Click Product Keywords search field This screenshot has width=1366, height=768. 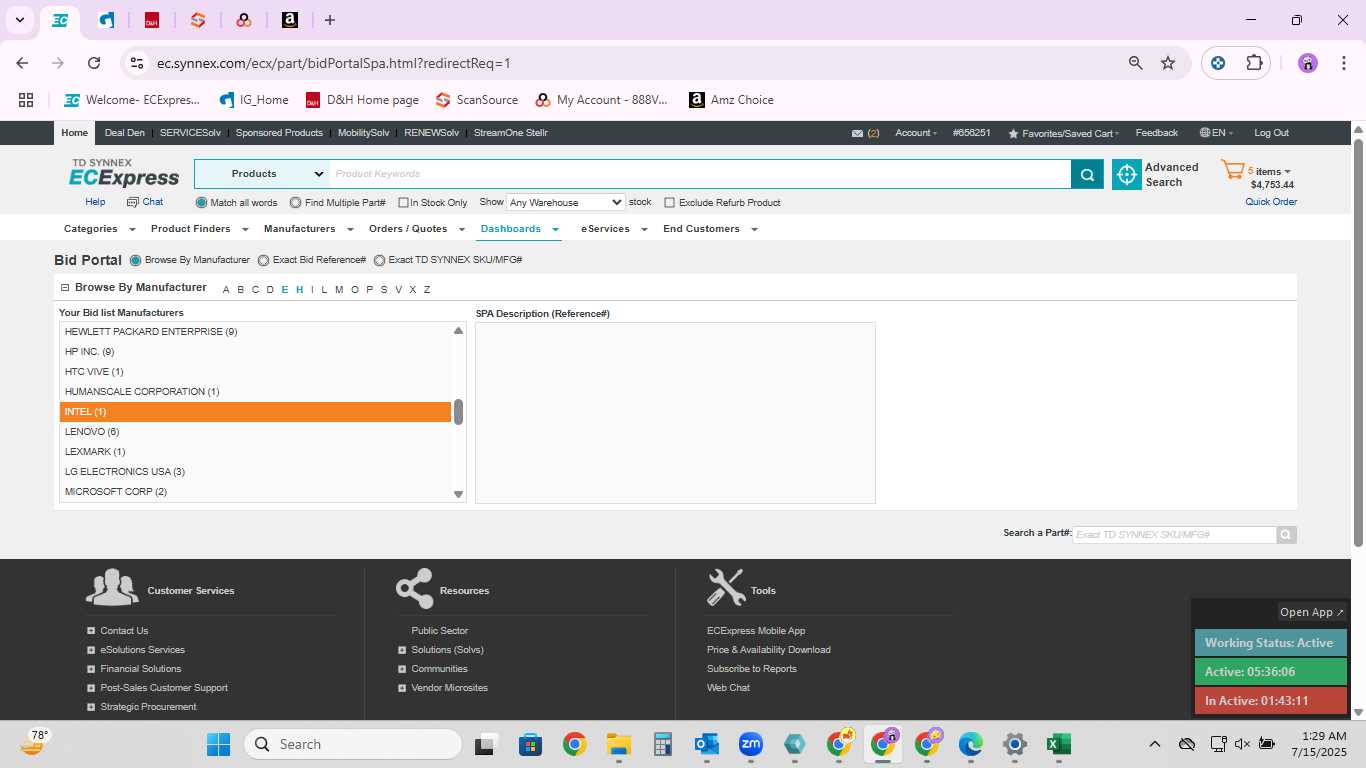[x=700, y=174]
